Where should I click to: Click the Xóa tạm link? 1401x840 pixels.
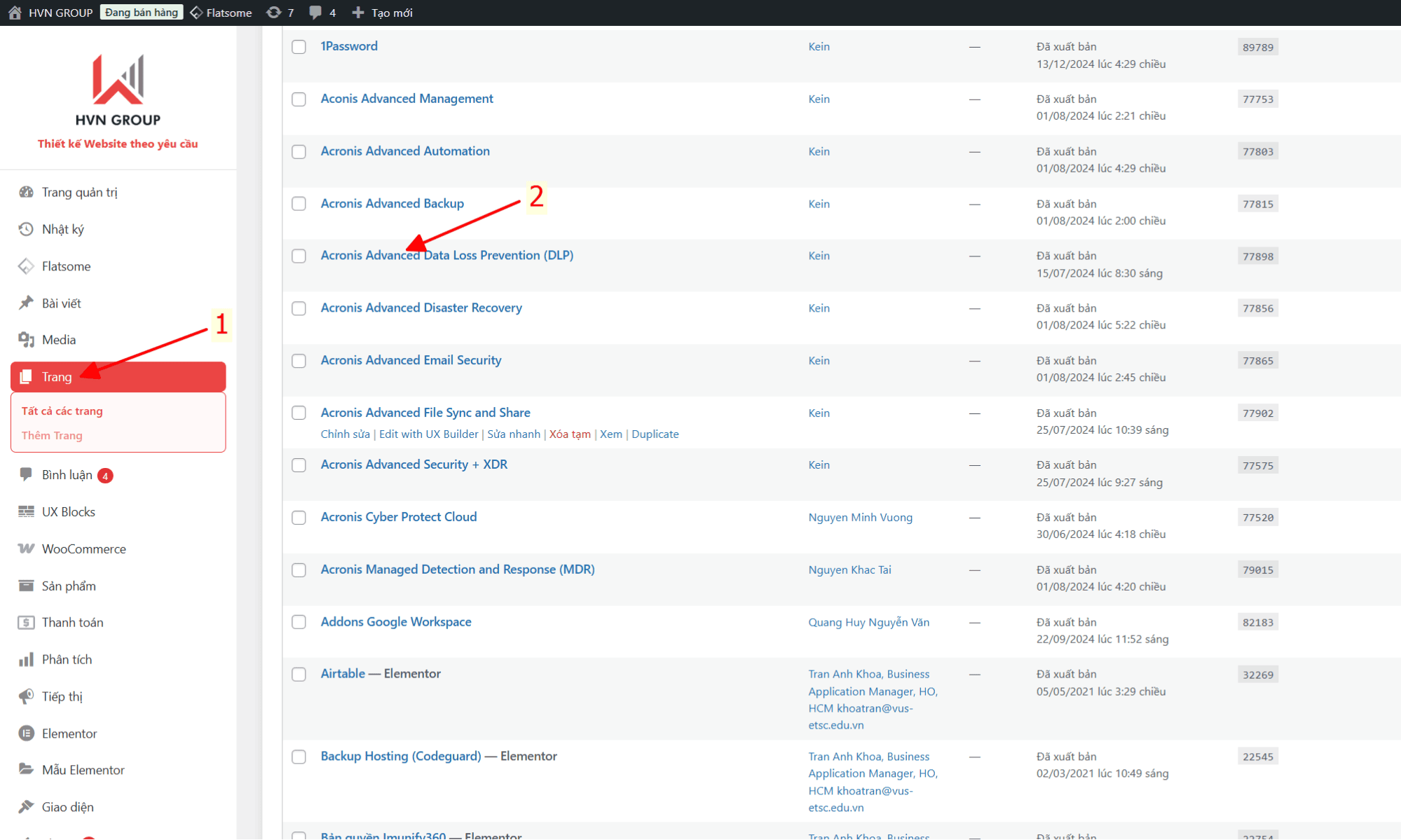570,434
